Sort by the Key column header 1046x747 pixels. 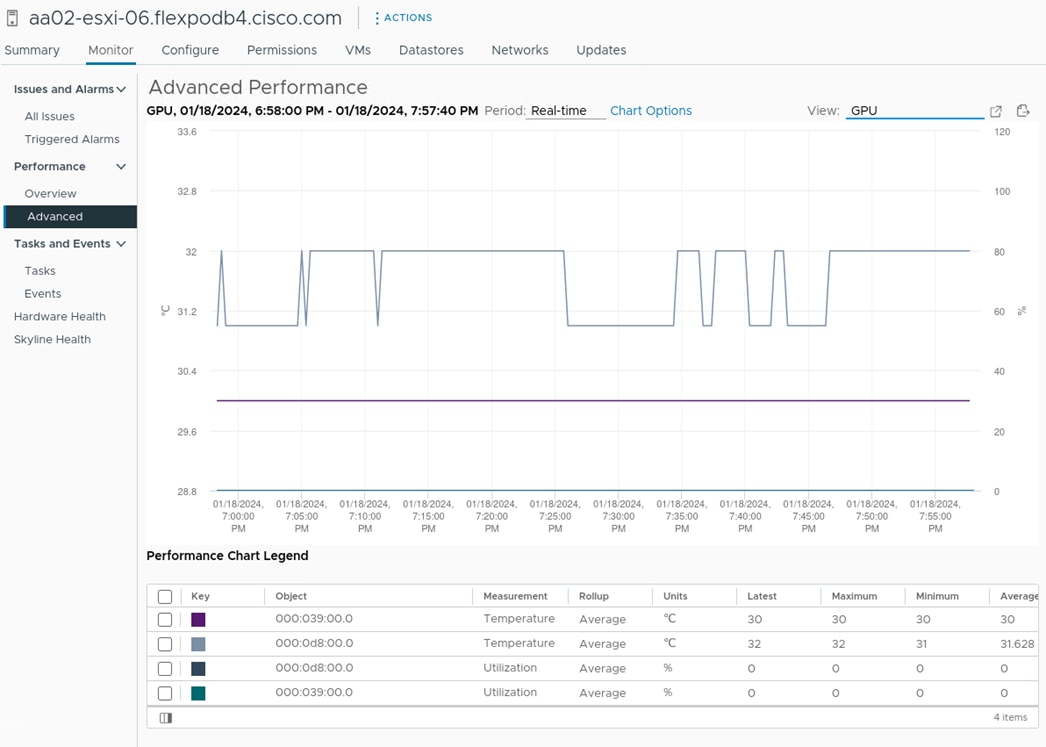pos(200,596)
